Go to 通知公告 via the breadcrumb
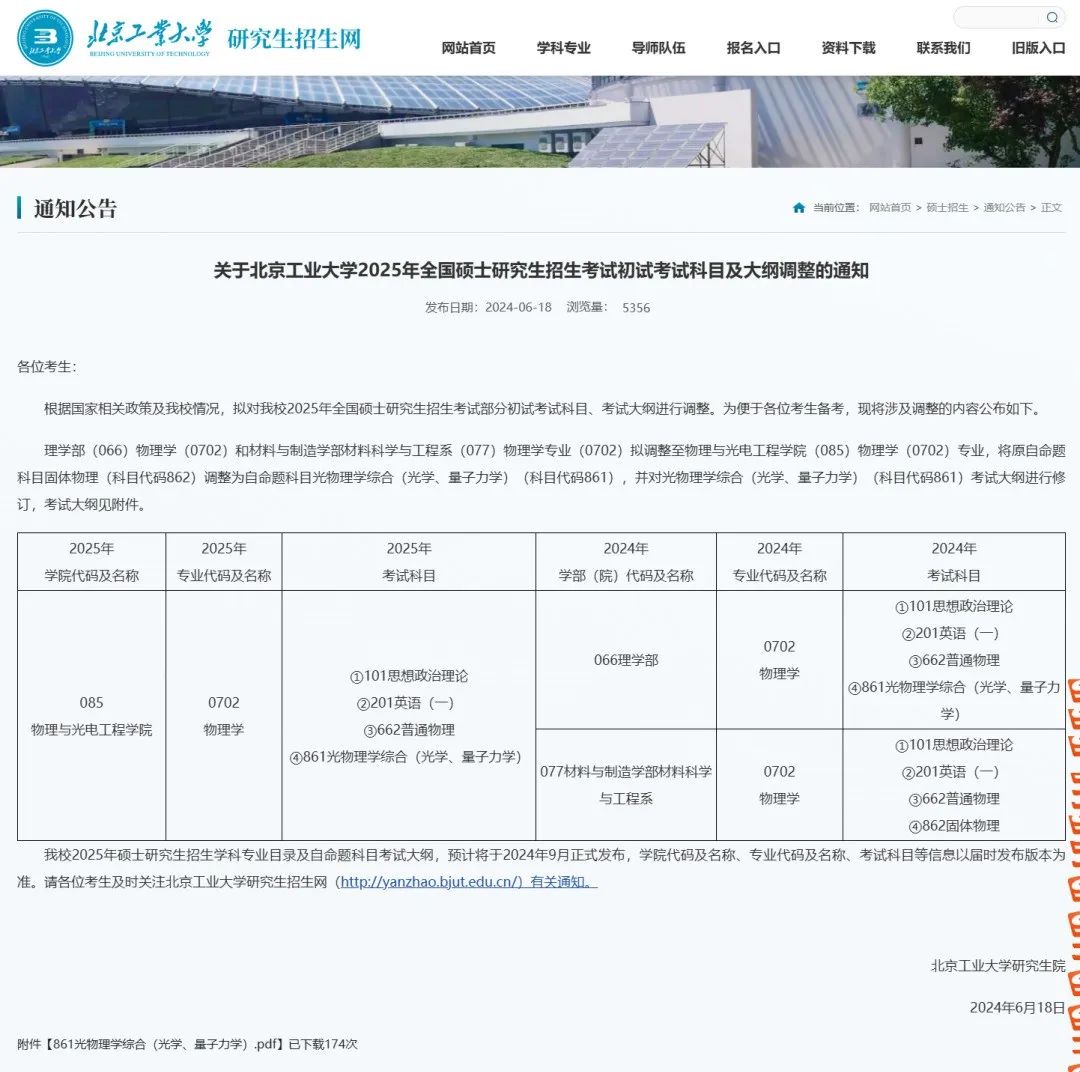Image resolution: width=1080 pixels, height=1072 pixels. [x=1004, y=208]
